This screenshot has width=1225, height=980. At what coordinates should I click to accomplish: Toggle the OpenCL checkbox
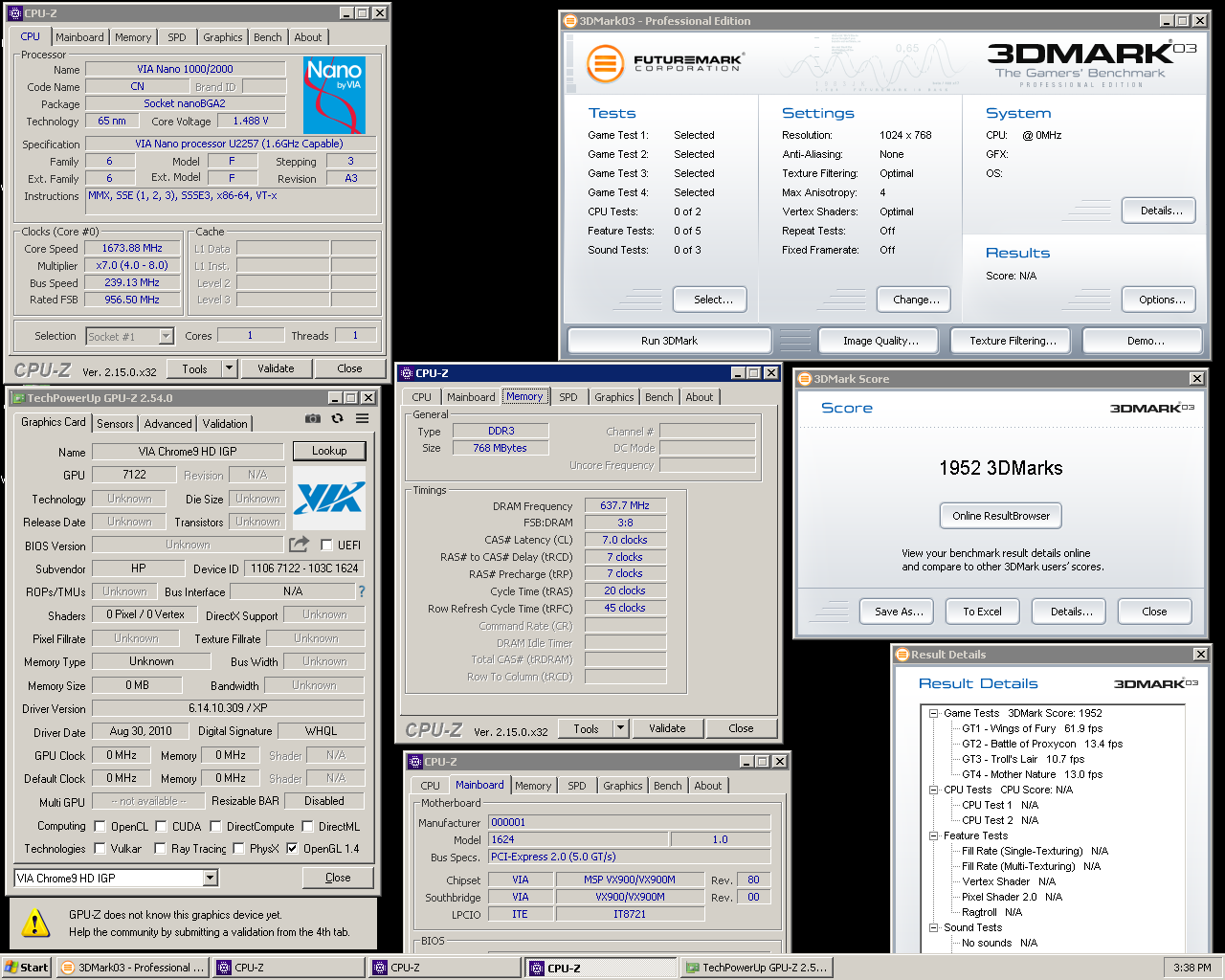pos(100,826)
